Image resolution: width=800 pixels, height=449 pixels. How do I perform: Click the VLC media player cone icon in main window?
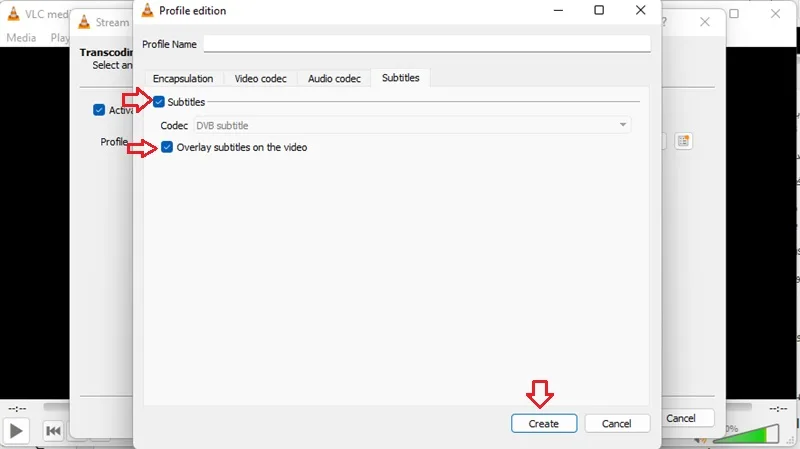(14, 14)
